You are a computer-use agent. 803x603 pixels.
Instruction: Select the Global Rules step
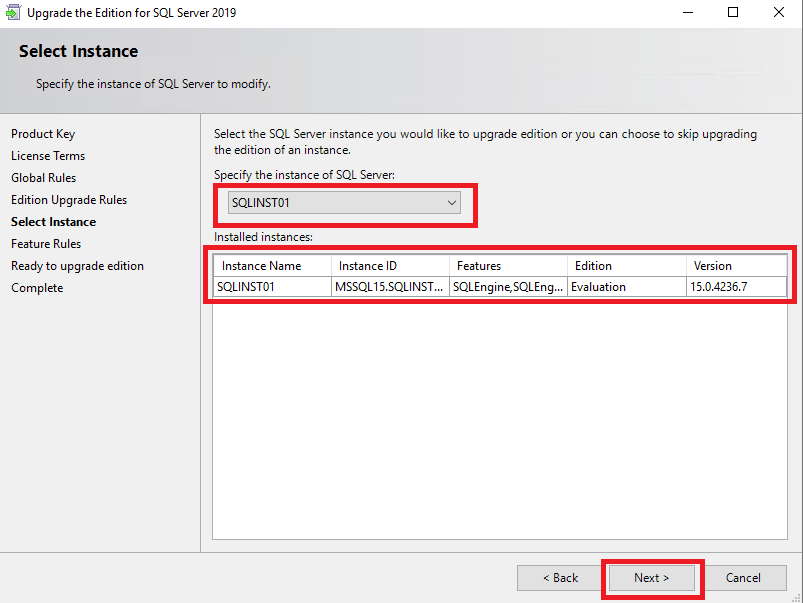pyautogui.click(x=44, y=178)
